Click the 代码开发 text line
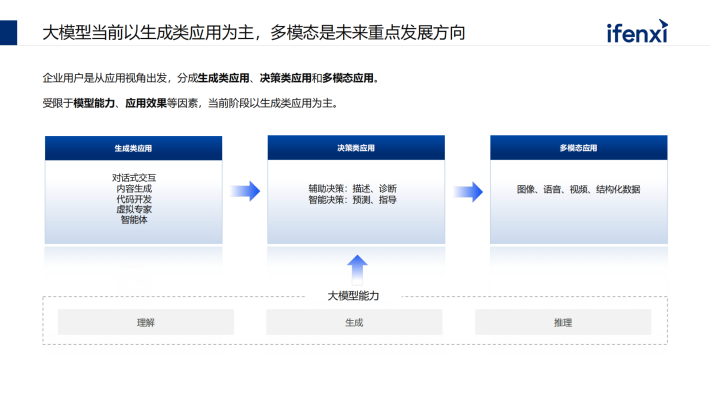Screen dimensions: 710x399 point(134,199)
